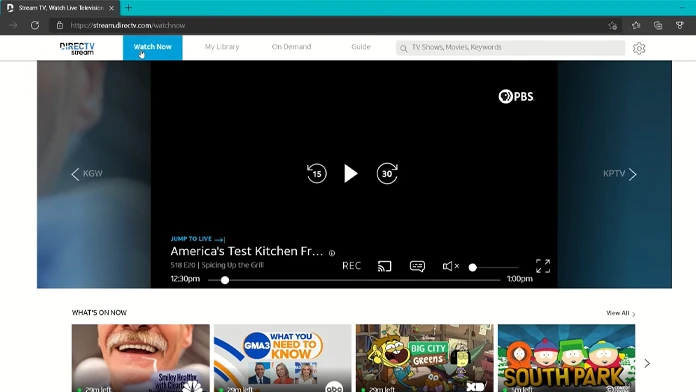The width and height of the screenshot is (696, 392).
Task: Click the America's Test Kitchen title
Action: [x=246, y=251]
